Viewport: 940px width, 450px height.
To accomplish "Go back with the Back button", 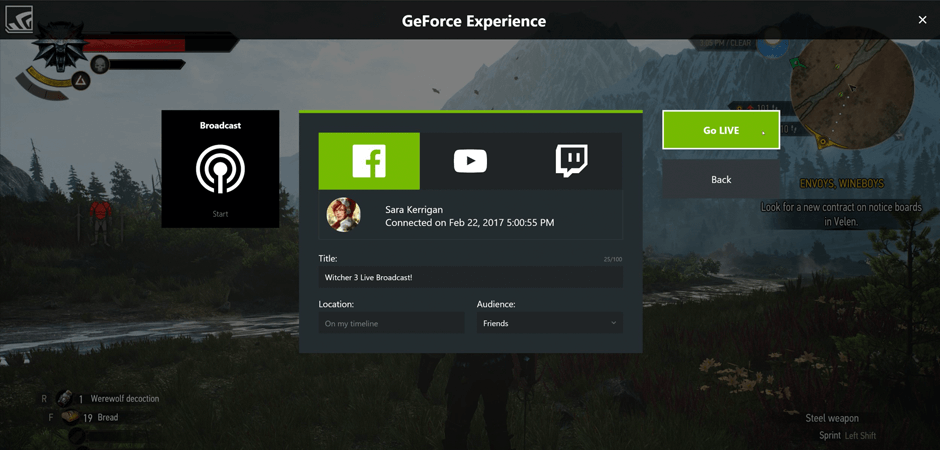I will point(721,179).
